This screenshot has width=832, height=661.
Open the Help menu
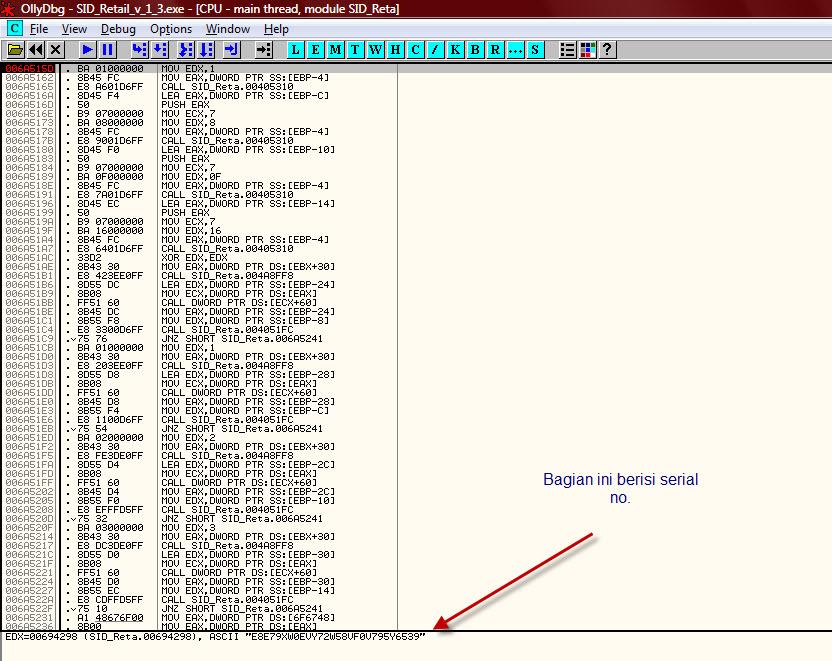276,29
